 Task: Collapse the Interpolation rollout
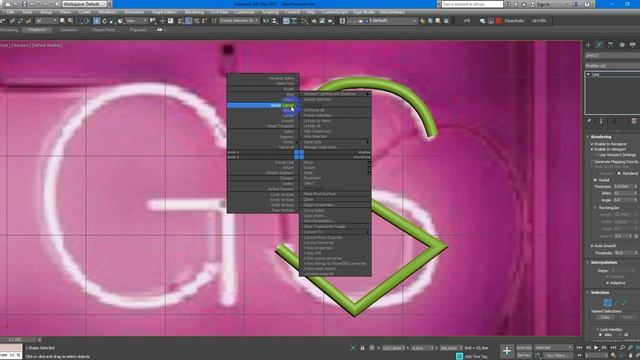(x=604, y=262)
